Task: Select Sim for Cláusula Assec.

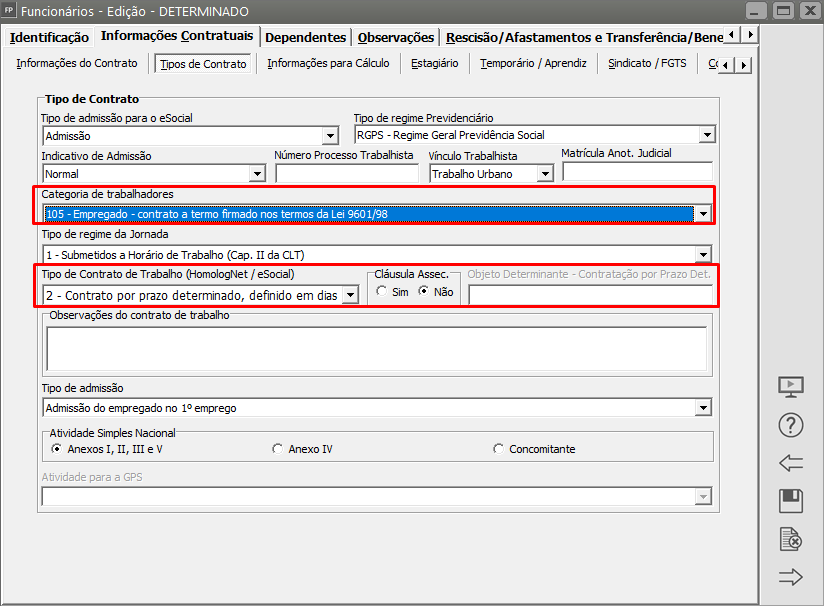Action: pos(381,292)
